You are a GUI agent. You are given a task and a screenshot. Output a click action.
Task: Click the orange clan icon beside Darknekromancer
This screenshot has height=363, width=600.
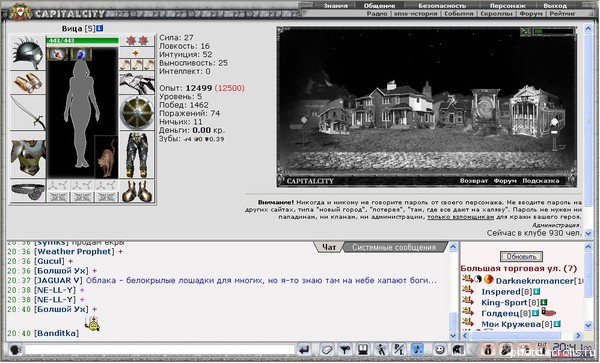point(488,280)
